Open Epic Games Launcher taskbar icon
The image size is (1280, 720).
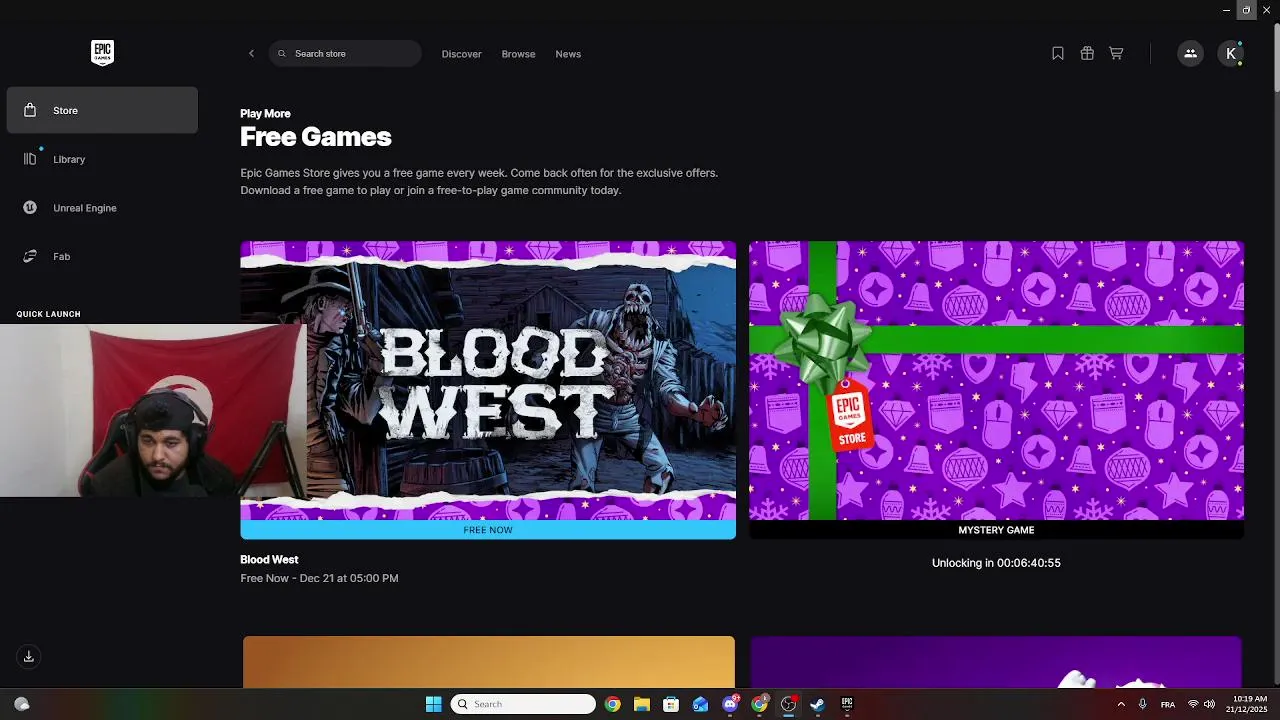point(847,704)
